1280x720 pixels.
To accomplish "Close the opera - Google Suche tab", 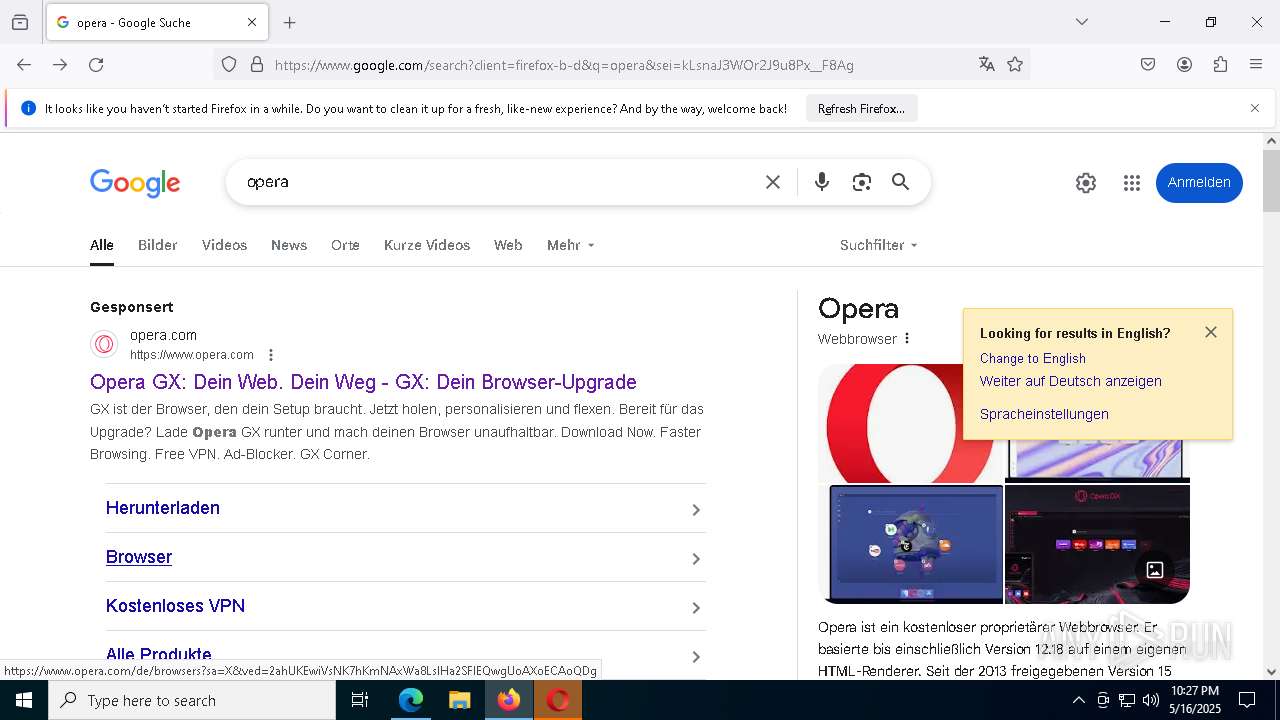I will [x=252, y=22].
